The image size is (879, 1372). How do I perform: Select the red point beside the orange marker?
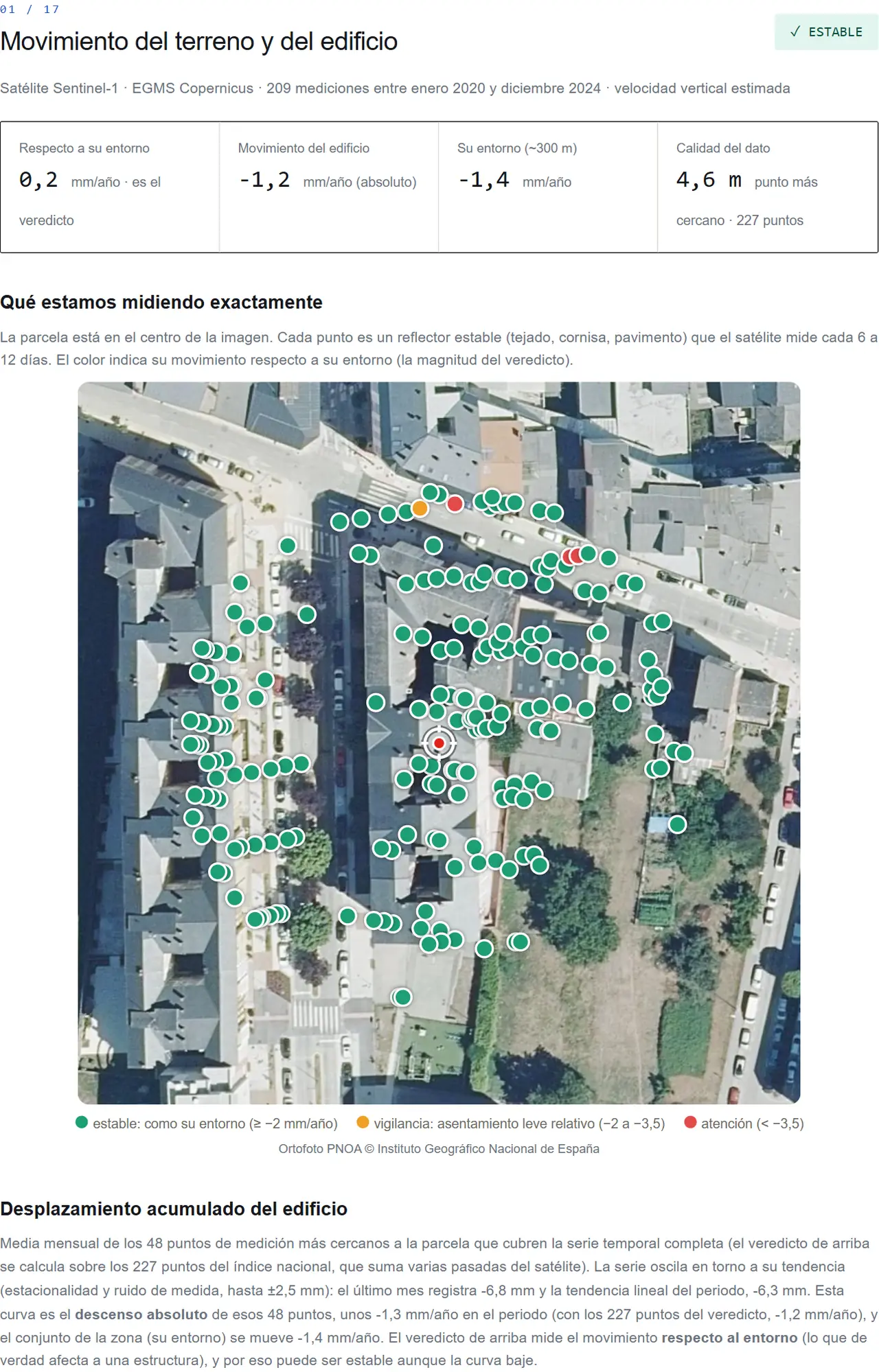coord(455,504)
